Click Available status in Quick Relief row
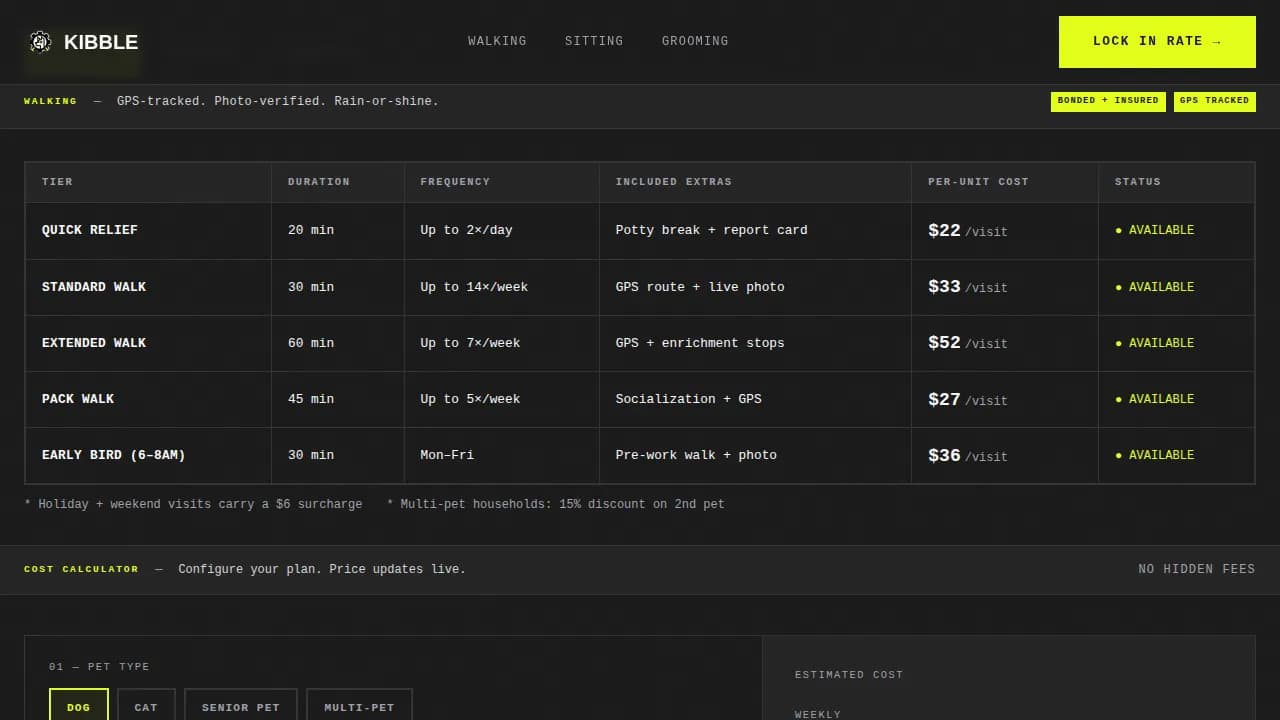1280x720 pixels. tap(1155, 230)
